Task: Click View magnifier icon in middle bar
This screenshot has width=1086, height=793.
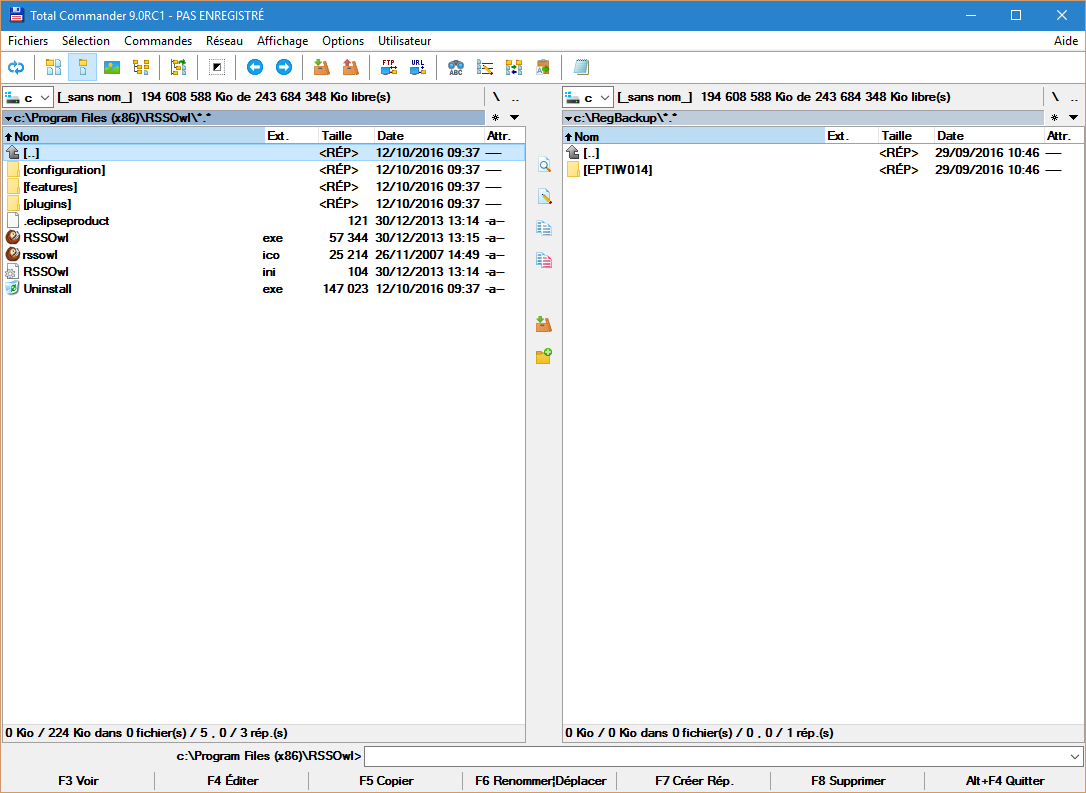Action: tap(544, 166)
